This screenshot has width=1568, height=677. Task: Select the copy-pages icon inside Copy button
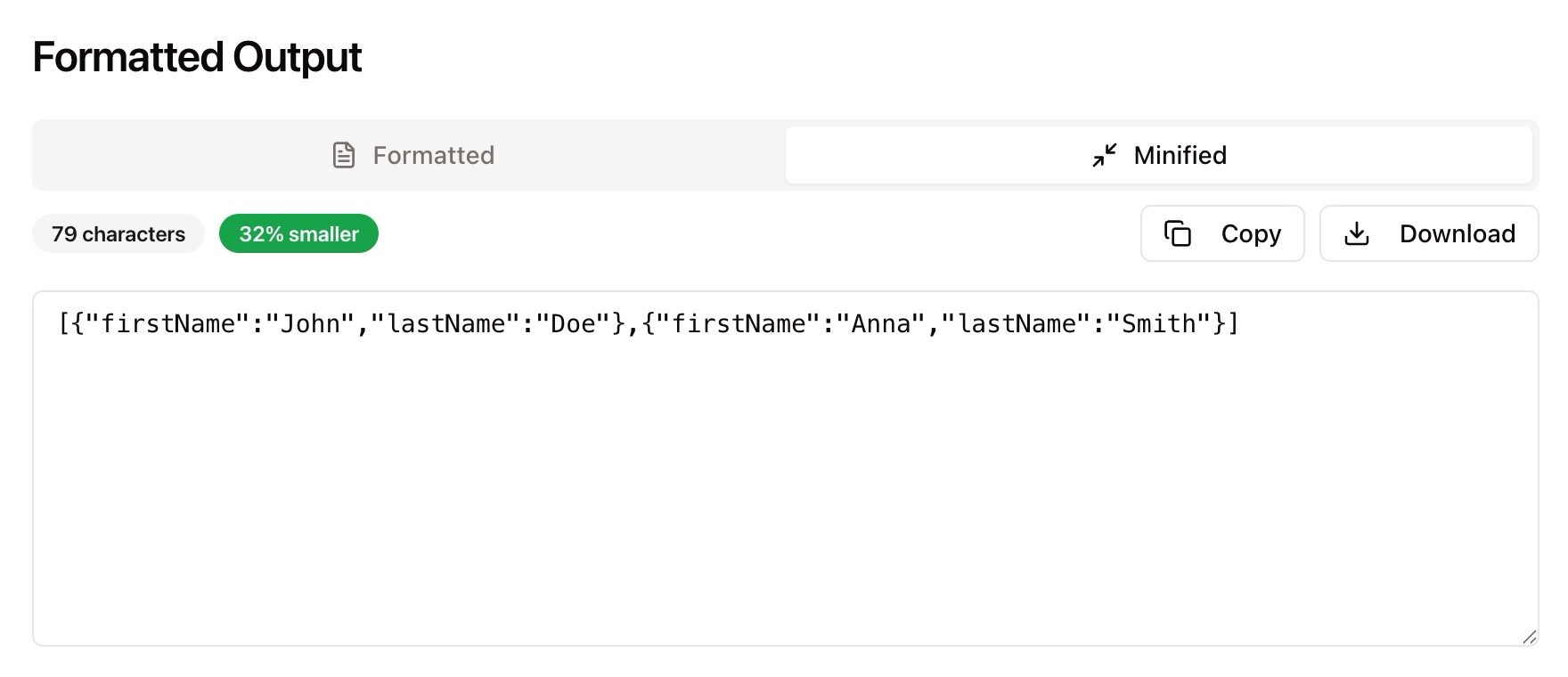pyautogui.click(x=1178, y=233)
